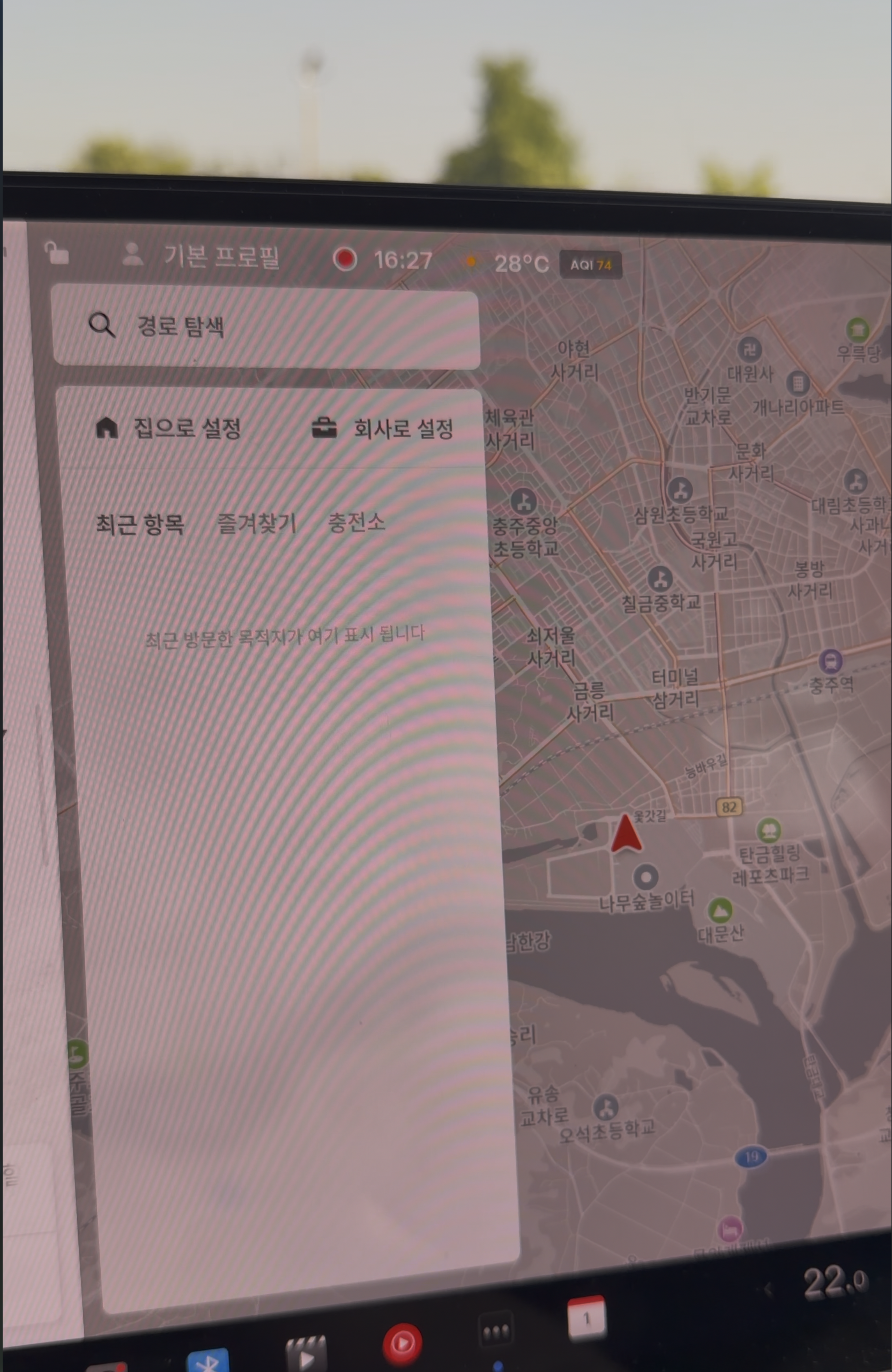The height and width of the screenshot is (1372, 892).
Task: Open Bluetooth from the bottom dock
Action: pos(207,1360)
